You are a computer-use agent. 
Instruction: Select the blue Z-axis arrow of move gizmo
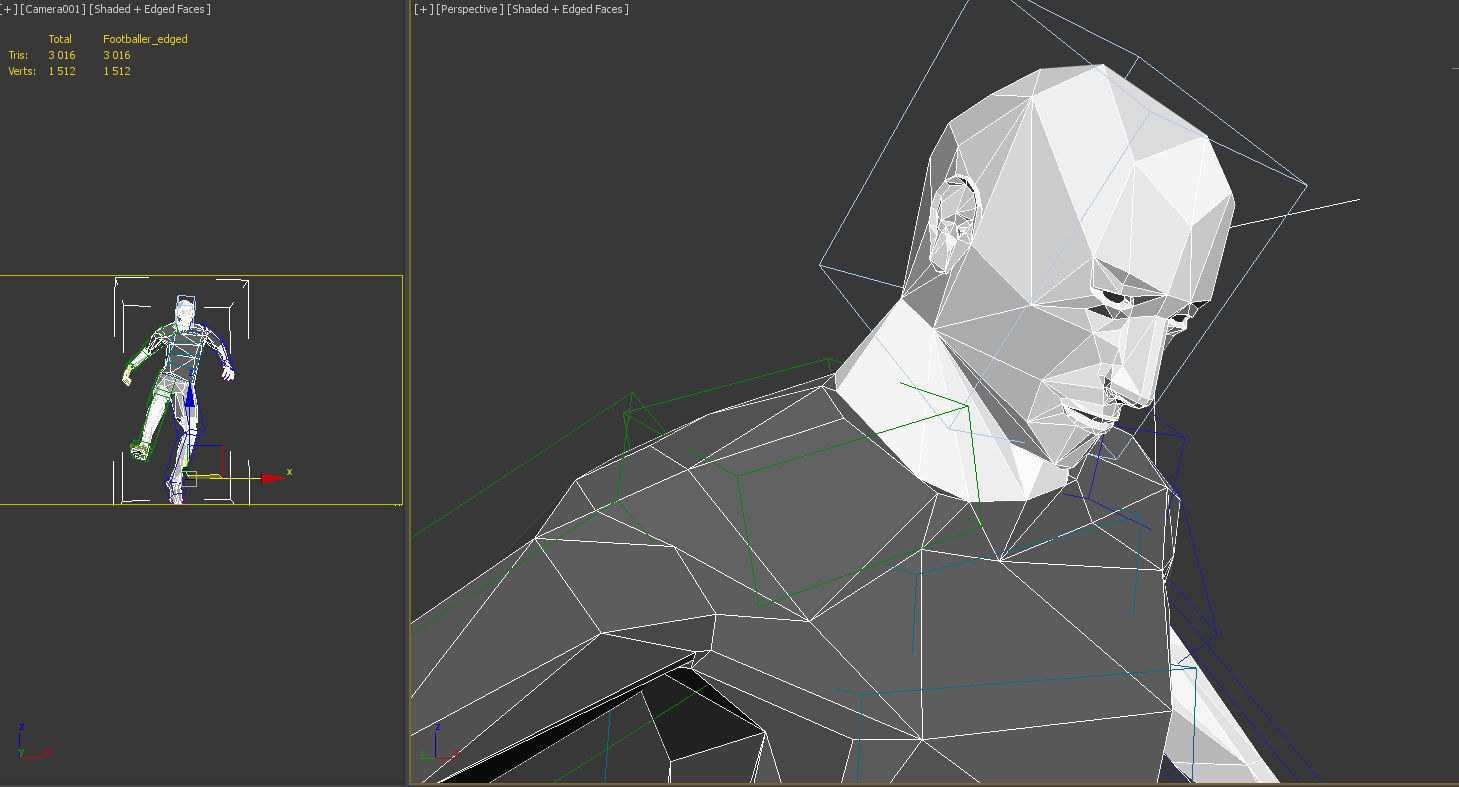pyautogui.click(x=190, y=398)
